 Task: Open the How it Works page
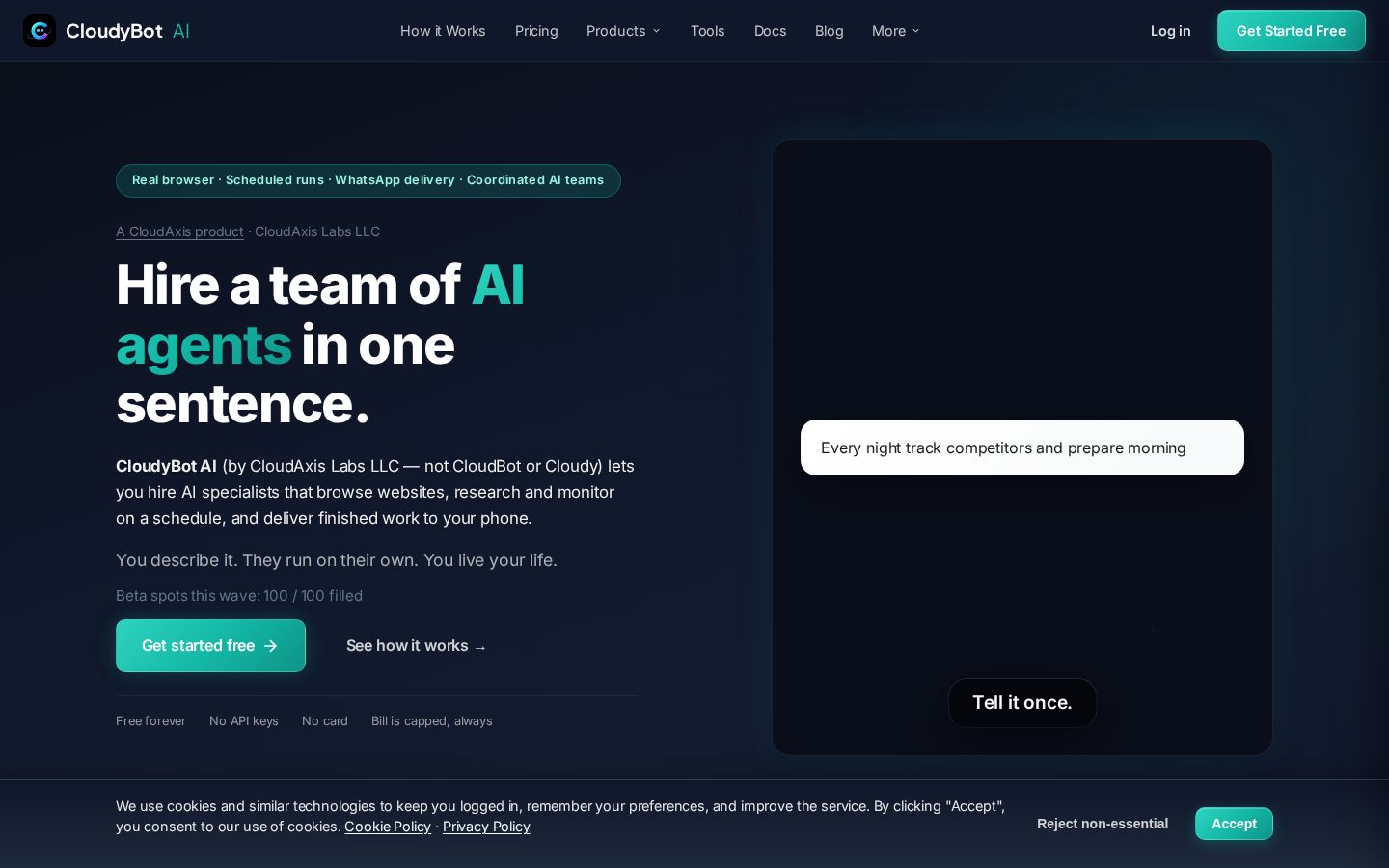(x=443, y=31)
